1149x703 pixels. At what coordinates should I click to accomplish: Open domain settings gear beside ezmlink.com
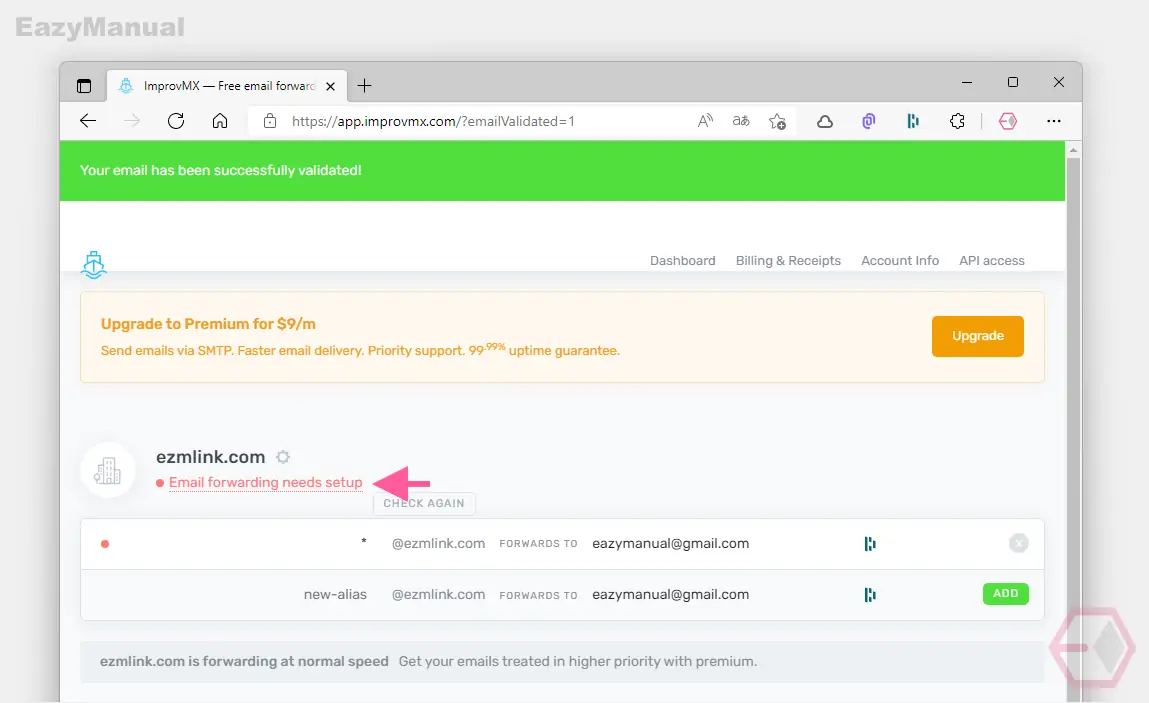point(283,457)
